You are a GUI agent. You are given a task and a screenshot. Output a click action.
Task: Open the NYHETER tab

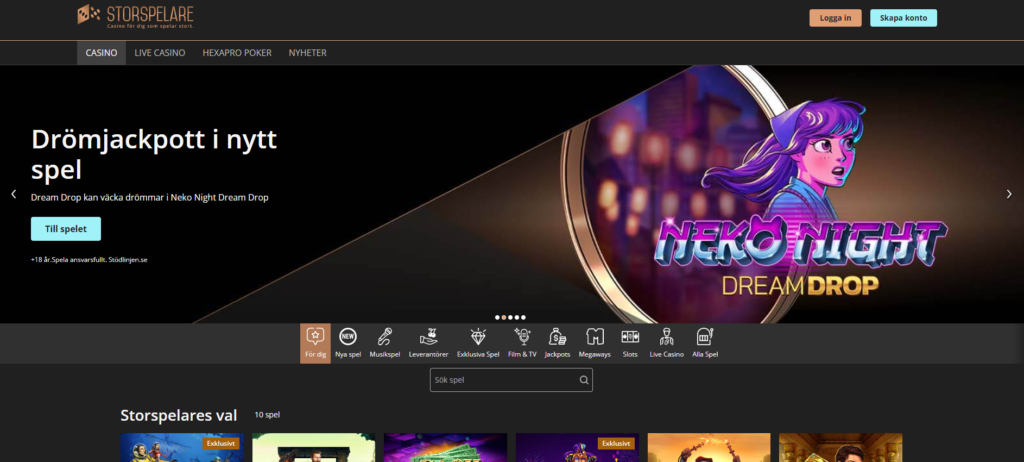(x=308, y=53)
